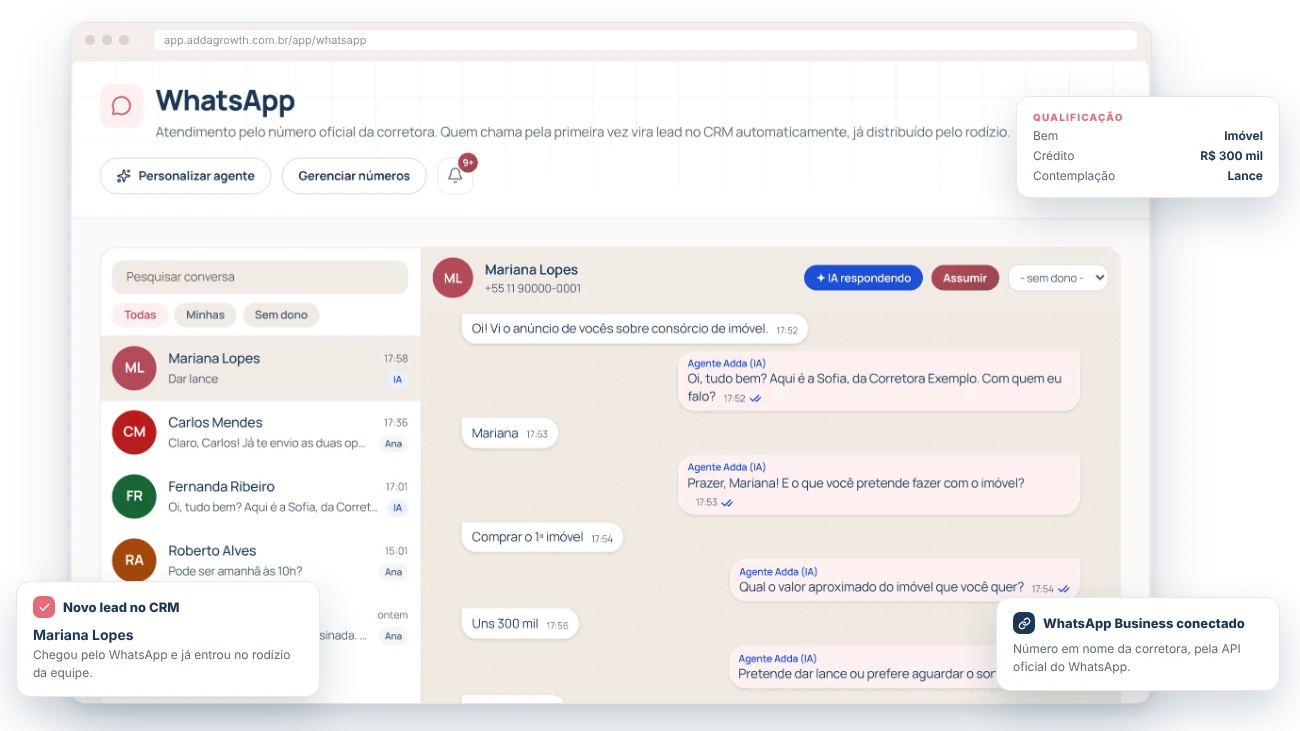Click the Crédito R$ 300 mil value
Image resolution: width=1300 pixels, height=731 pixels.
[1231, 156]
